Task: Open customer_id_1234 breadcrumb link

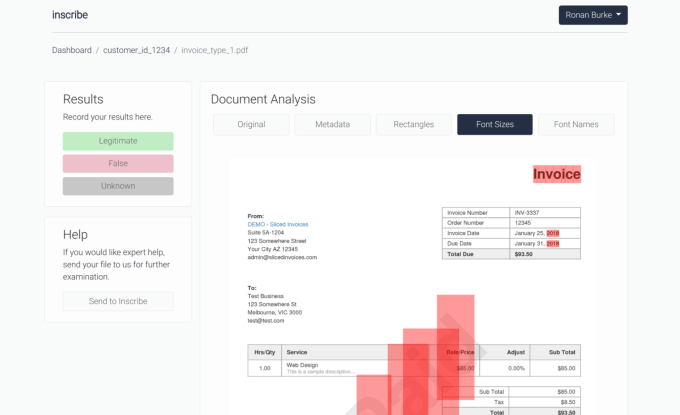Action: (136, 50)
